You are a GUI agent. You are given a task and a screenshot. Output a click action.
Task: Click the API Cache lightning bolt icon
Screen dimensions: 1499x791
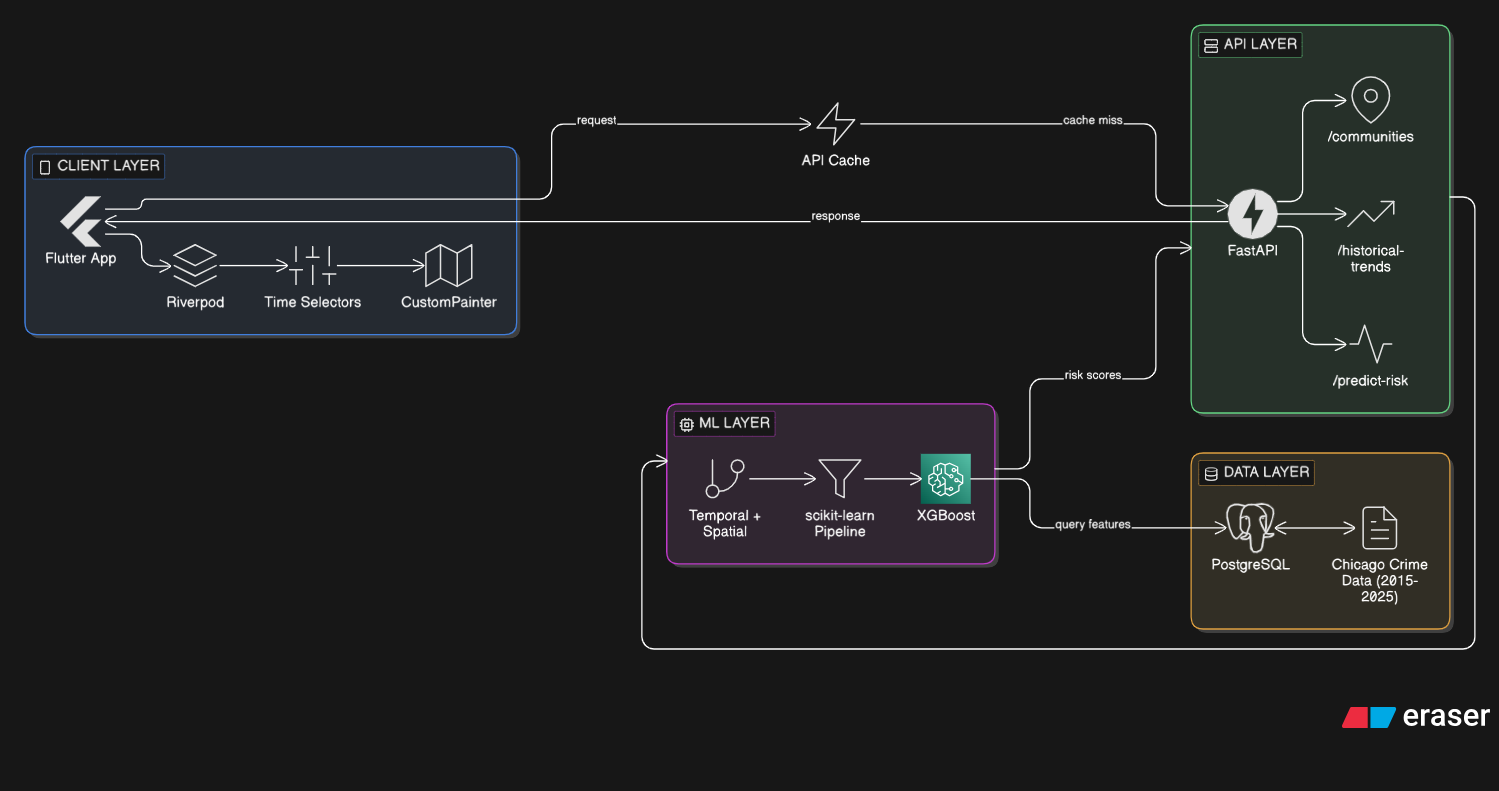pos(836,124)
